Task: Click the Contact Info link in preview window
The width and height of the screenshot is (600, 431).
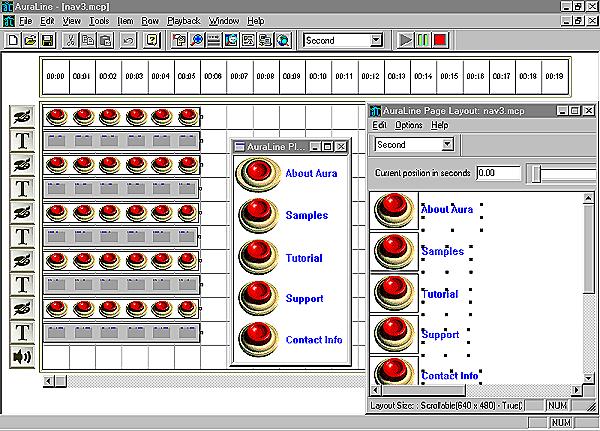Action: tap(314, 340)
